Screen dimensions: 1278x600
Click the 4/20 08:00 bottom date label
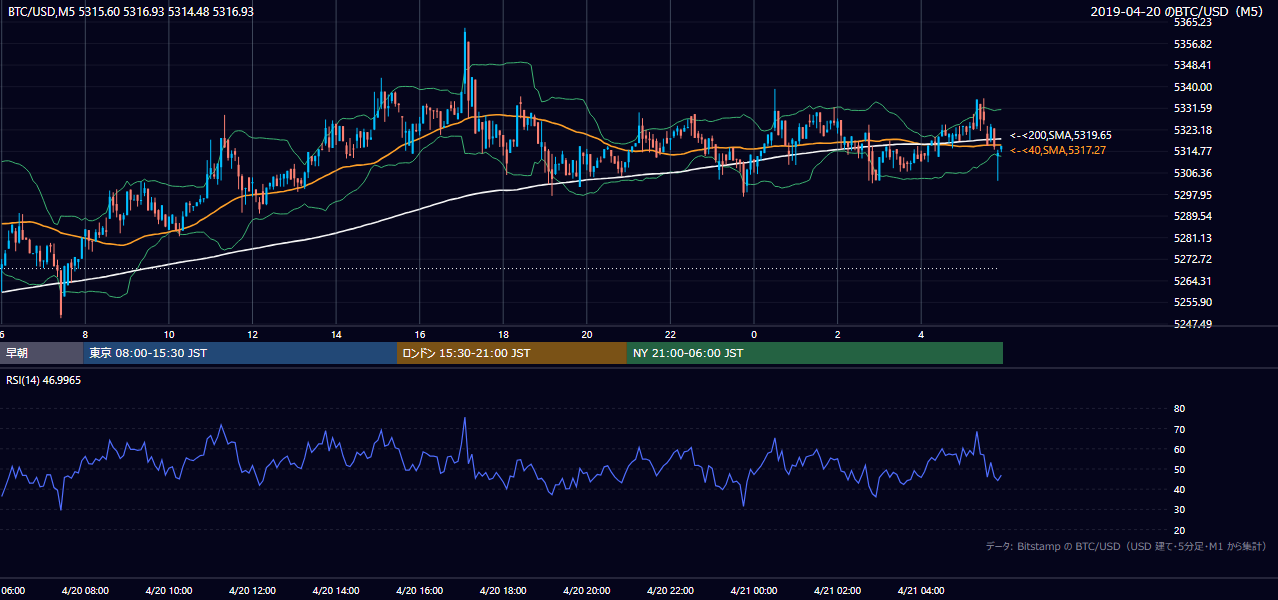[x=86, y=591]
